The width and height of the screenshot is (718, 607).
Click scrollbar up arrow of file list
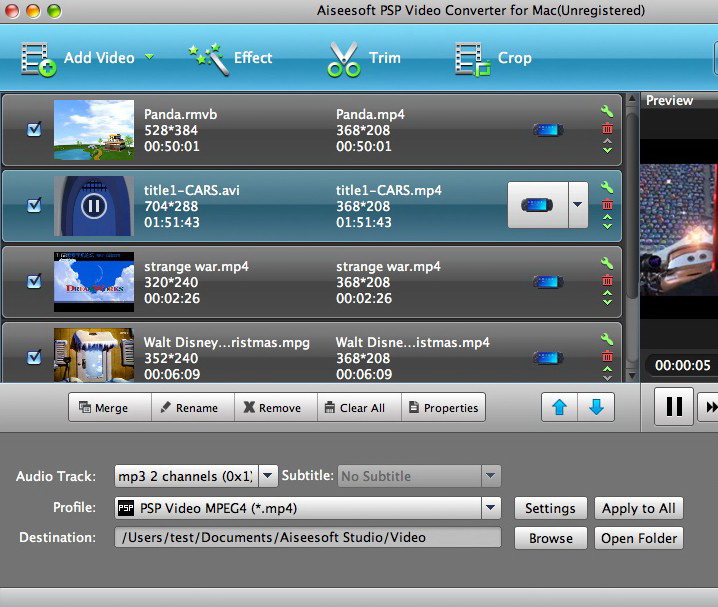pos(632,98)
